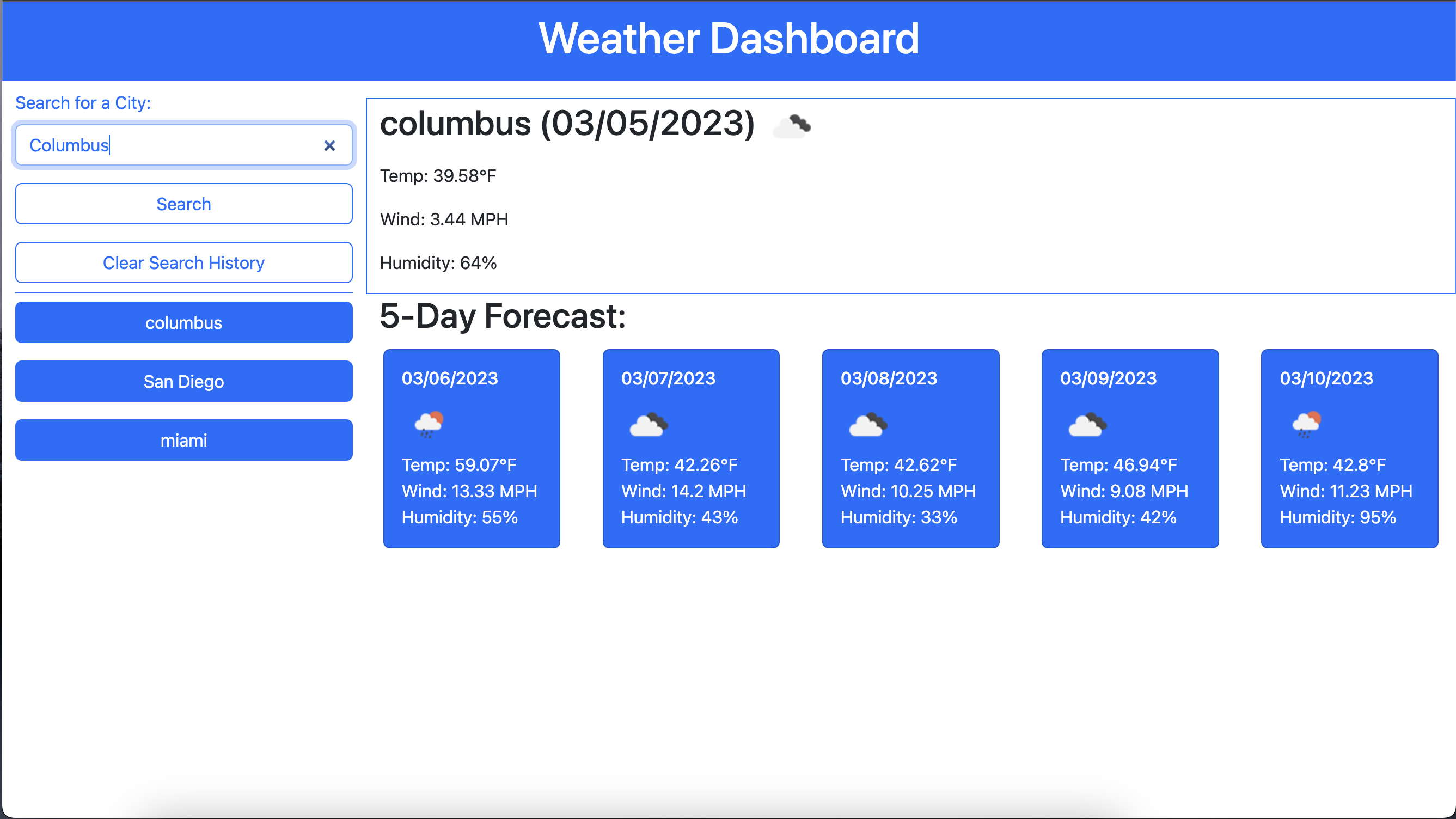
Task: Click the drizzle icon on 03/10/2023 card
Action: [x=1306, y=425]
